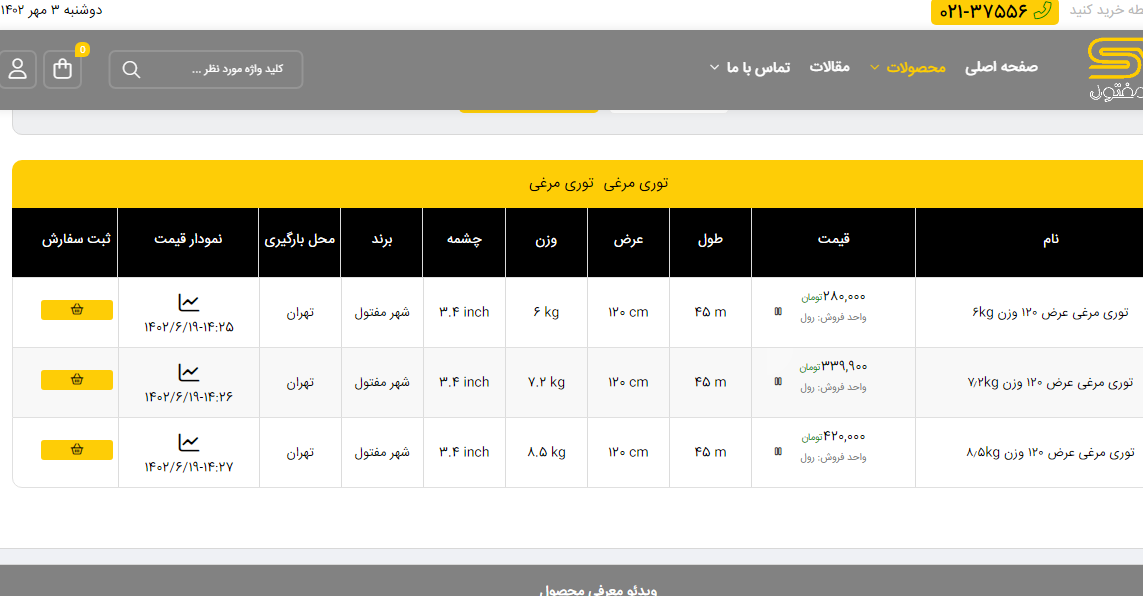The width and height of the screenshot is (1143, 596).
Task: Open the مقالات menu item
Action: 829,67
